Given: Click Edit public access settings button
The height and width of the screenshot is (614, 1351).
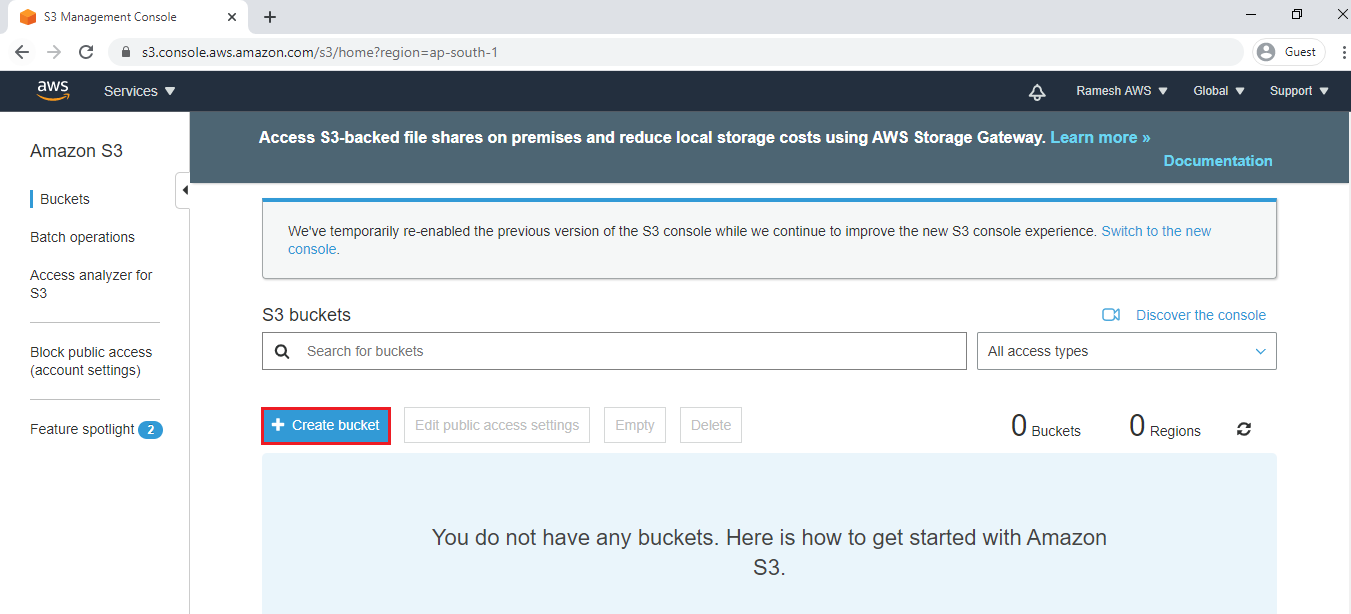Looking at the screenshot, I should click(x=497, y=425).
